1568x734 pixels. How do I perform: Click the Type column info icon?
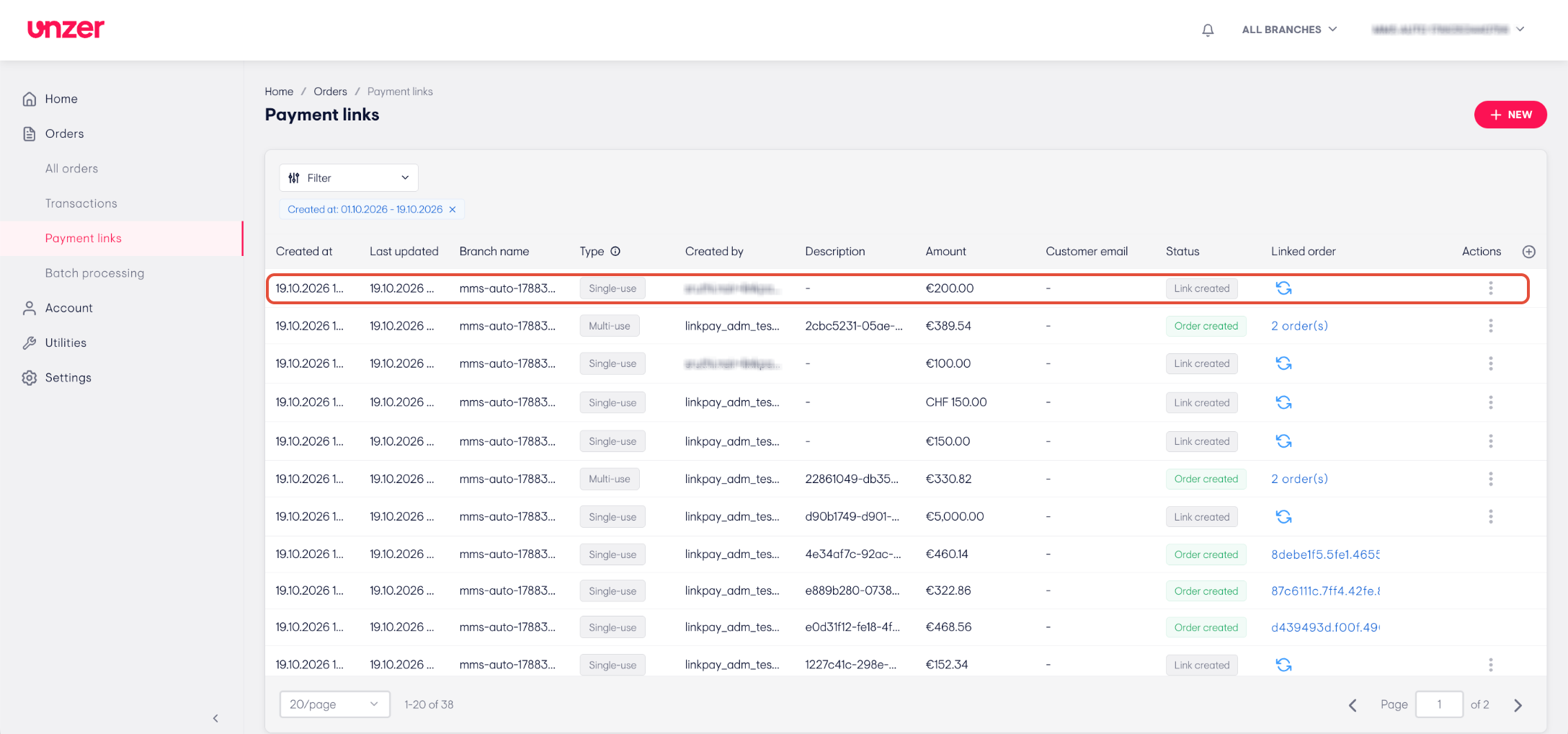pyautogui.click(x=615, y=252)
